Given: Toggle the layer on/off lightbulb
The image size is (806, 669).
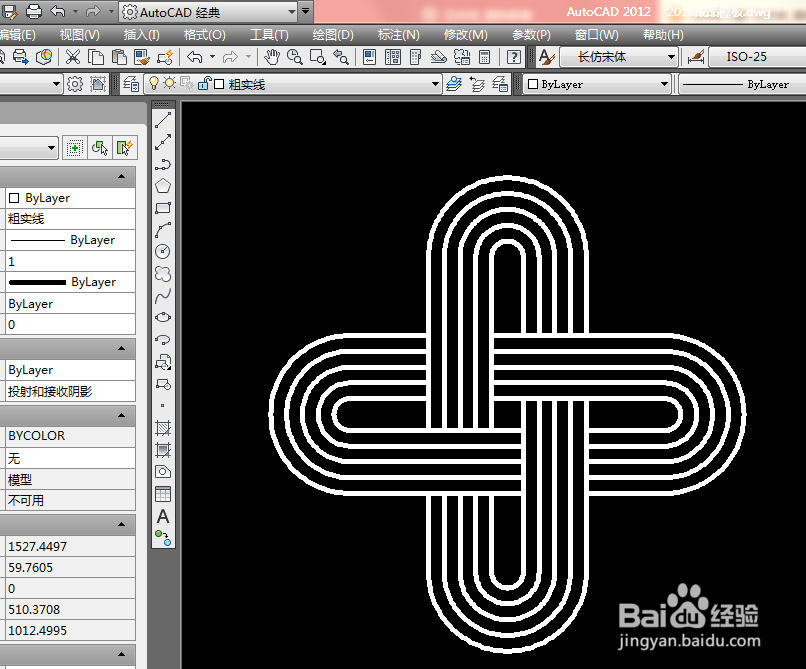Looking at the screenshot, I should 154,83.
